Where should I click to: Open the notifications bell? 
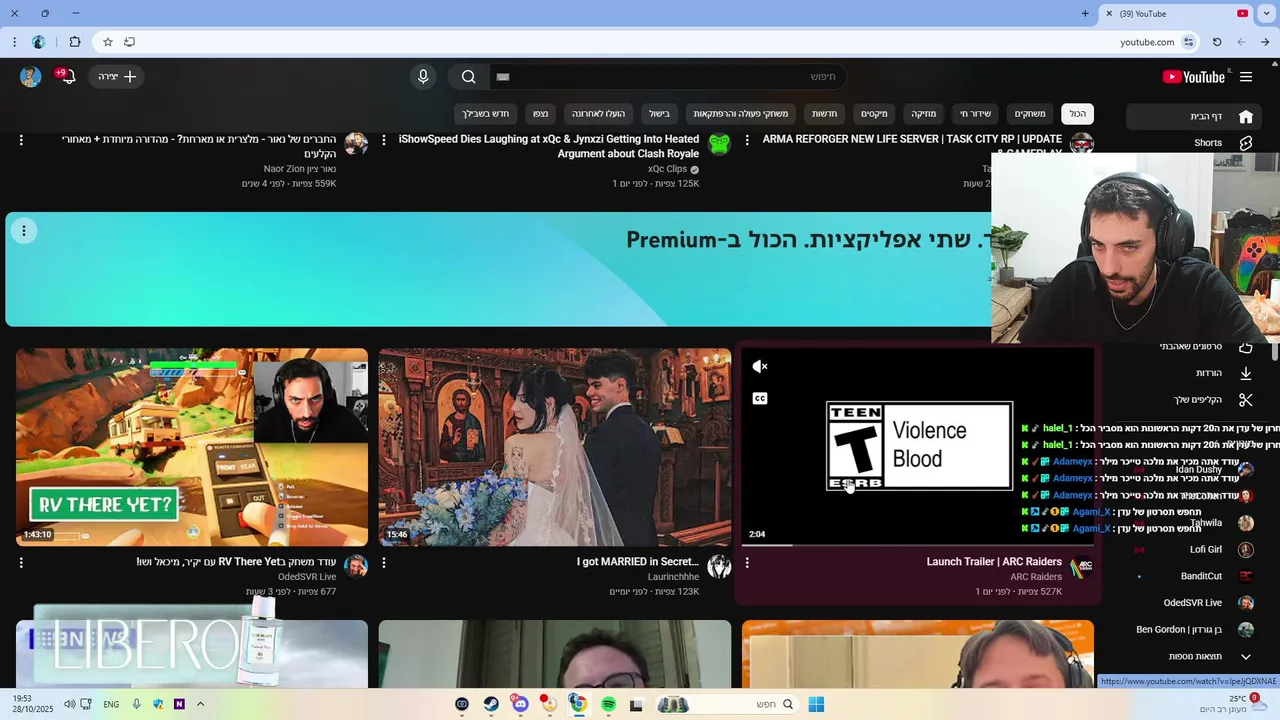tap(68, 77)
